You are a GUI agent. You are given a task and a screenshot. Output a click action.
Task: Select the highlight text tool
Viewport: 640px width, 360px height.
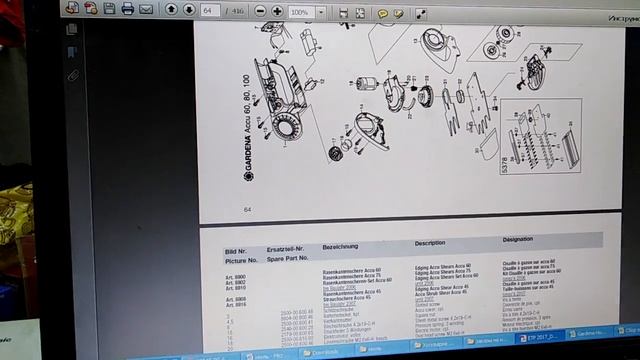(399, 14)
